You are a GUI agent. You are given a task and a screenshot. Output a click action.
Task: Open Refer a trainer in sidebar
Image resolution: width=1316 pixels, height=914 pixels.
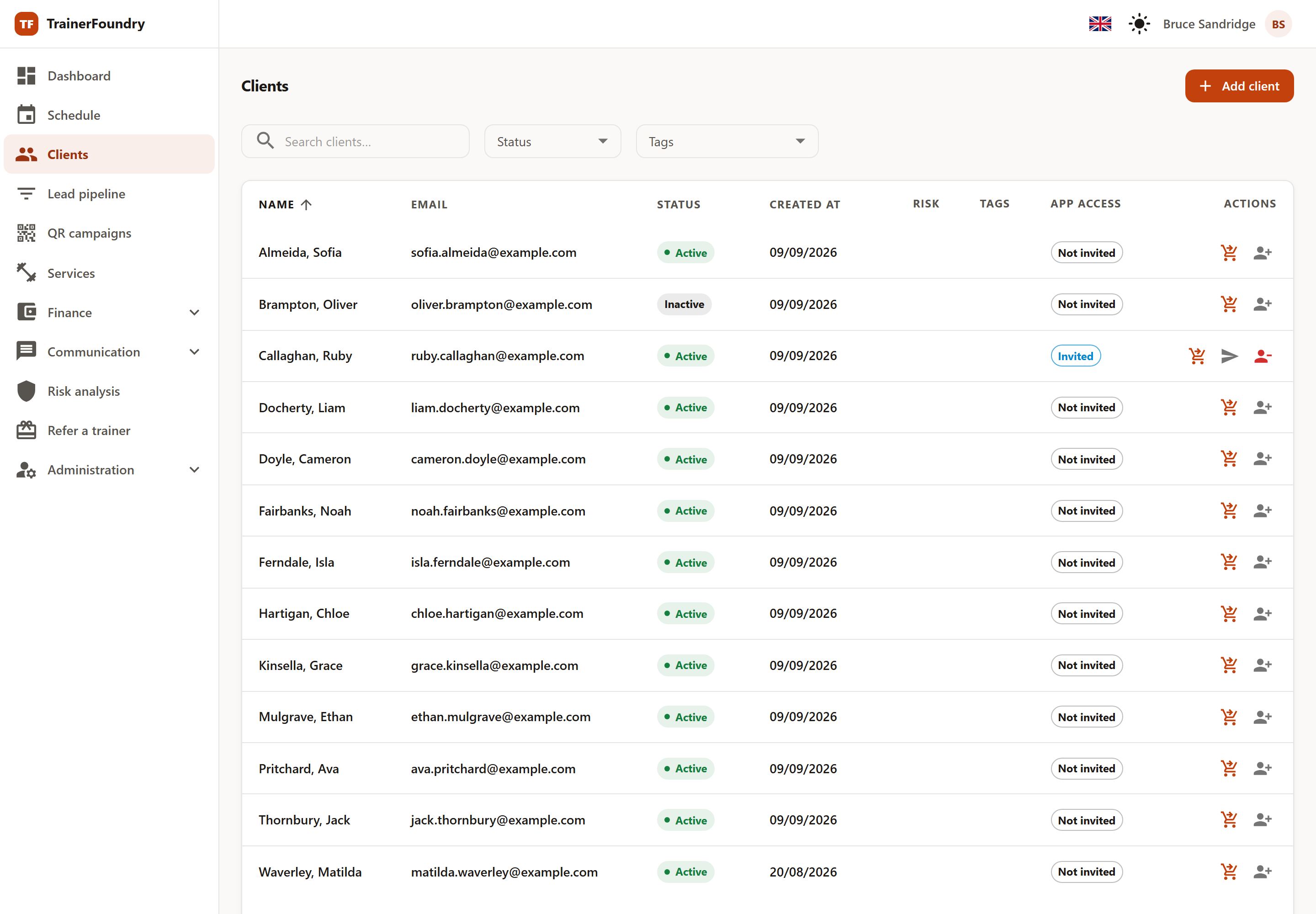click(x=109, y=430)
